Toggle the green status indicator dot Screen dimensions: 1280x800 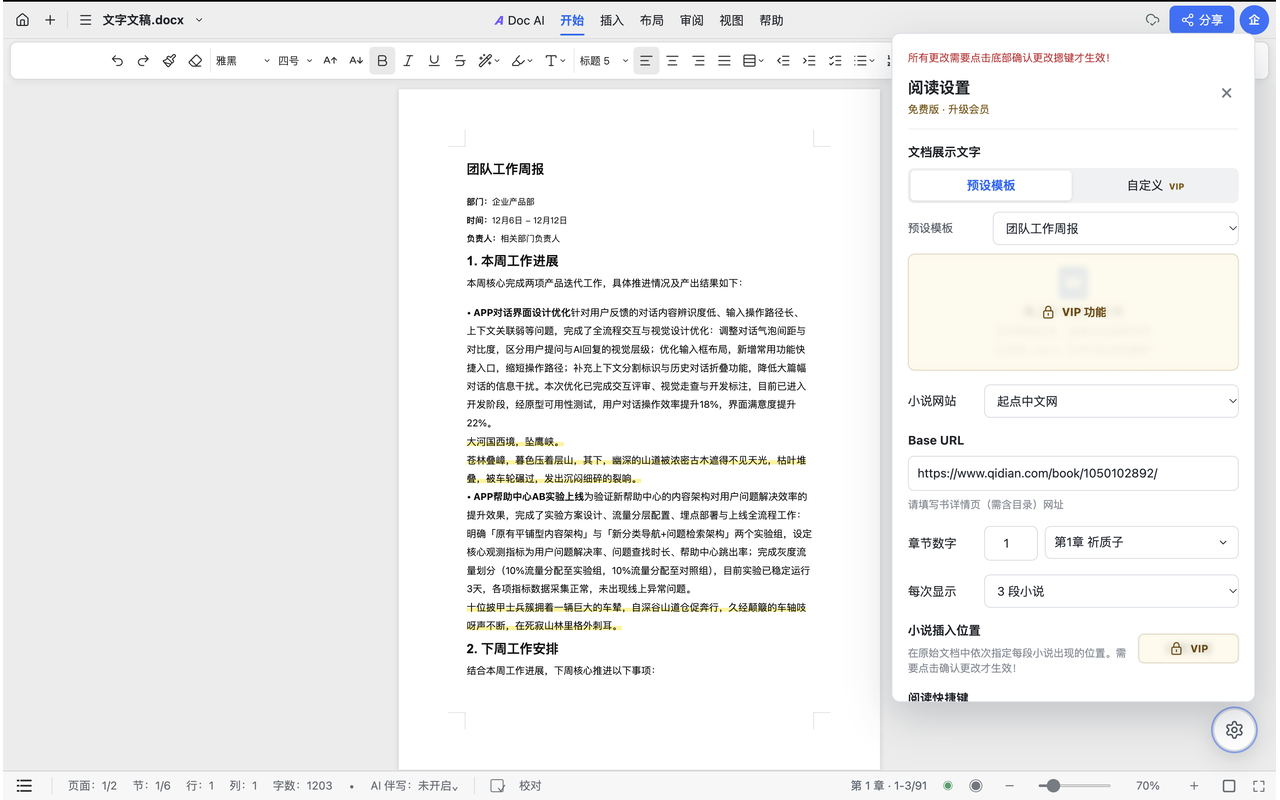pos(948,786)
